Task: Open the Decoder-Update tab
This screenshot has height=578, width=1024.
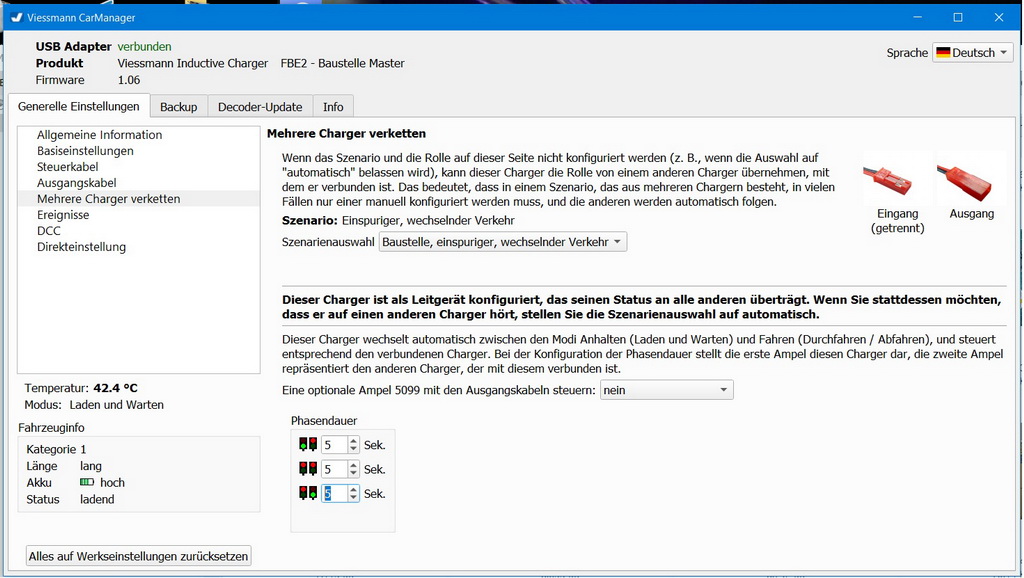Action: click(260, 107)
